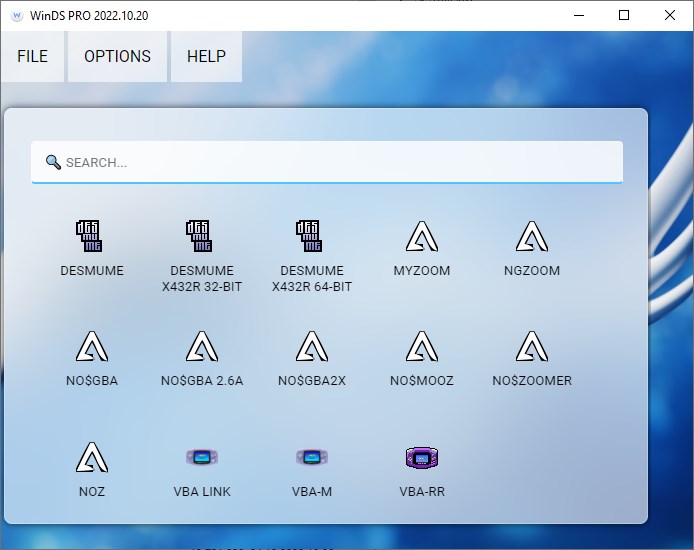Focus the SEARCH... input field
Image resolution: width=694 pixels, height=550 pixels.
(327, 162)
